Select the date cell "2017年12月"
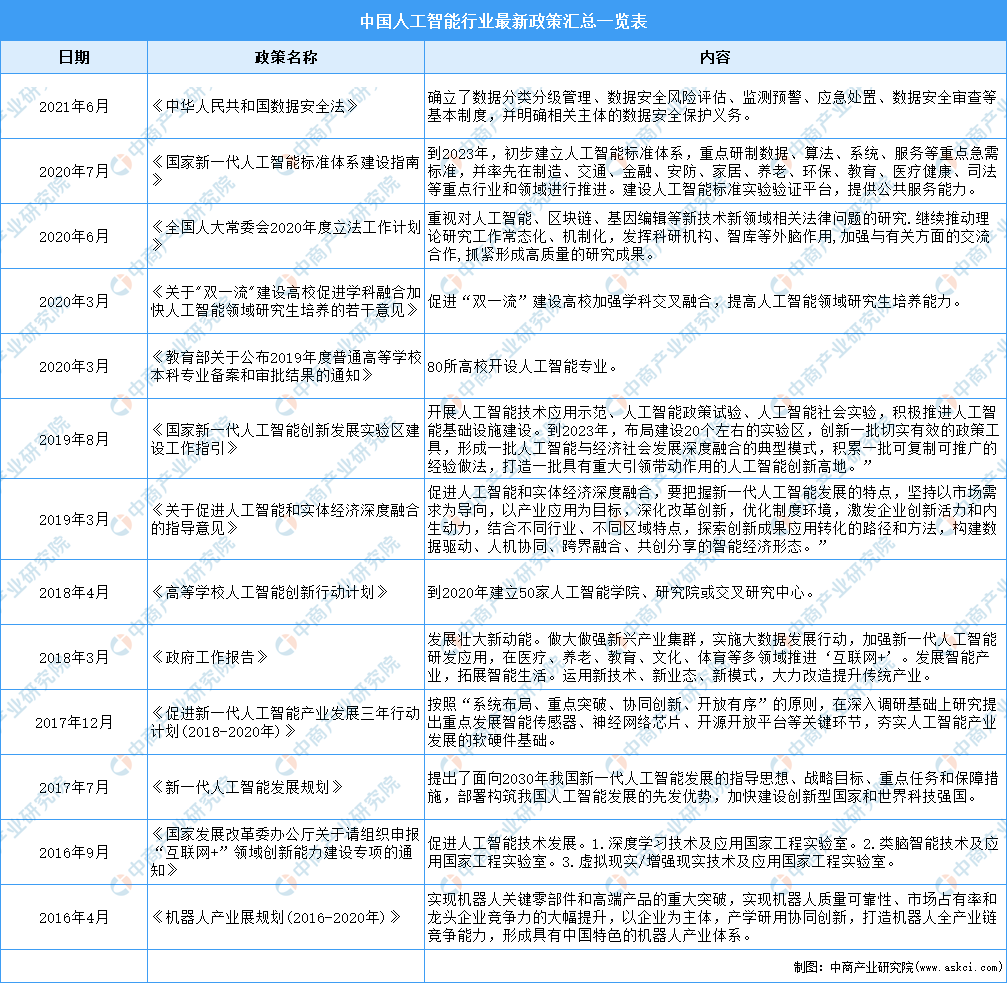Image resolution: width=1007 pixels, height=983 pixels. pos(74,722)
